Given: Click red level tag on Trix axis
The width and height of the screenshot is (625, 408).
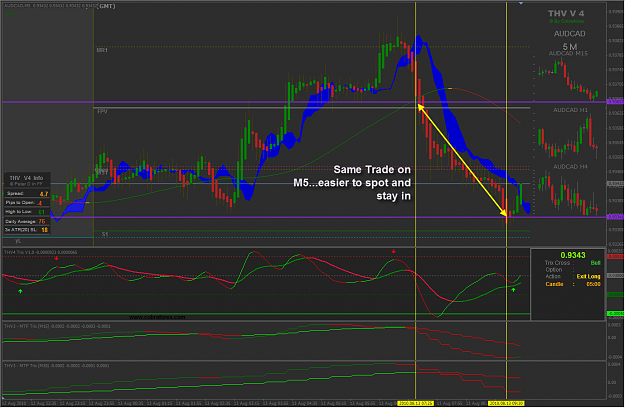Looking at the screenshot, I should (x=615, y=257).
